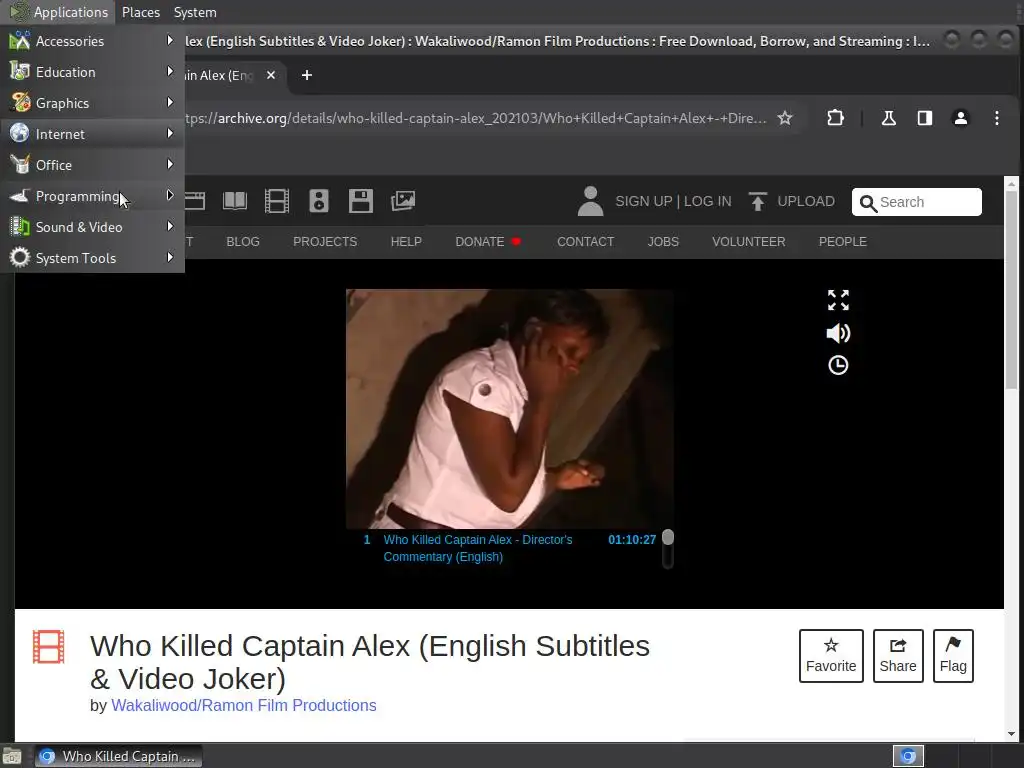
Task: Open the JOBS nav link
Action: click(x=663, y=242)
